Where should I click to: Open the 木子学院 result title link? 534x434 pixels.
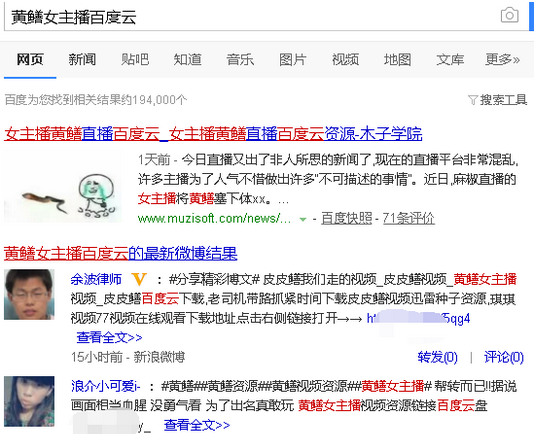coord(213,134)
